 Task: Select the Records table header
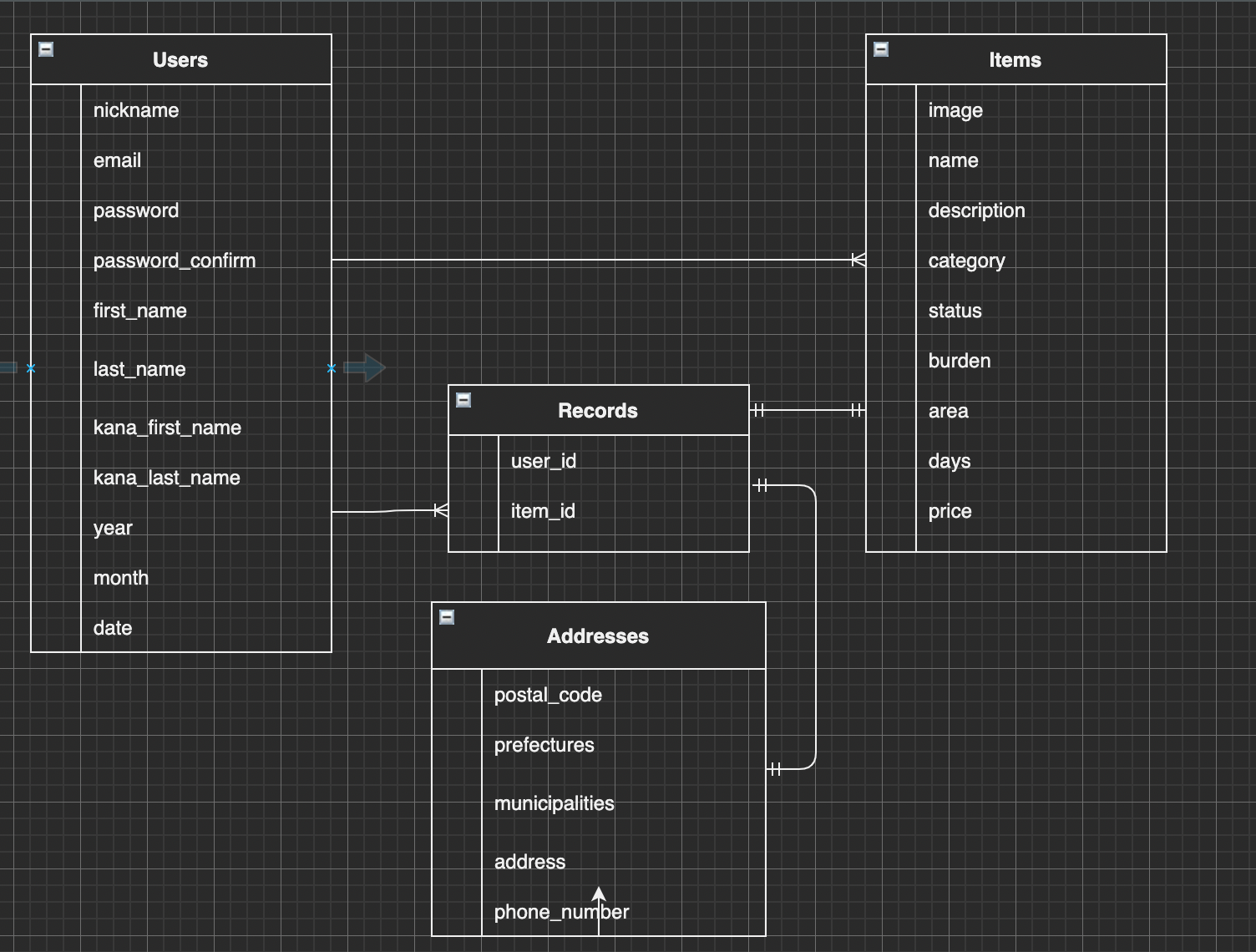click(x=599, y=410)
